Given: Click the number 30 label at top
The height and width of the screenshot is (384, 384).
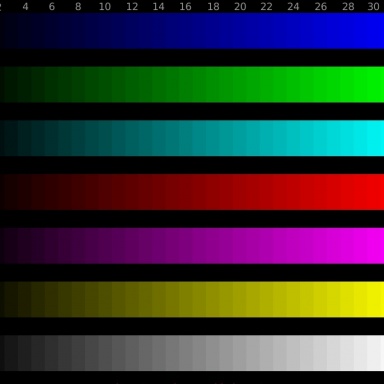Looking at the screenshot, I should [373, 6].
